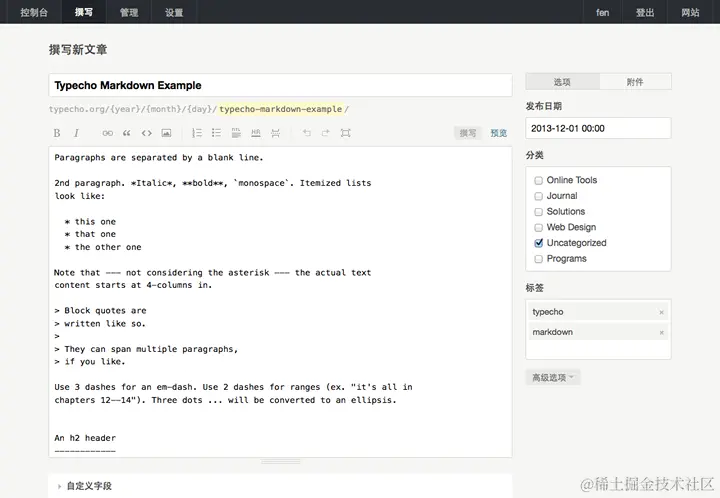Insert a blockquote from toolbar

127,133
